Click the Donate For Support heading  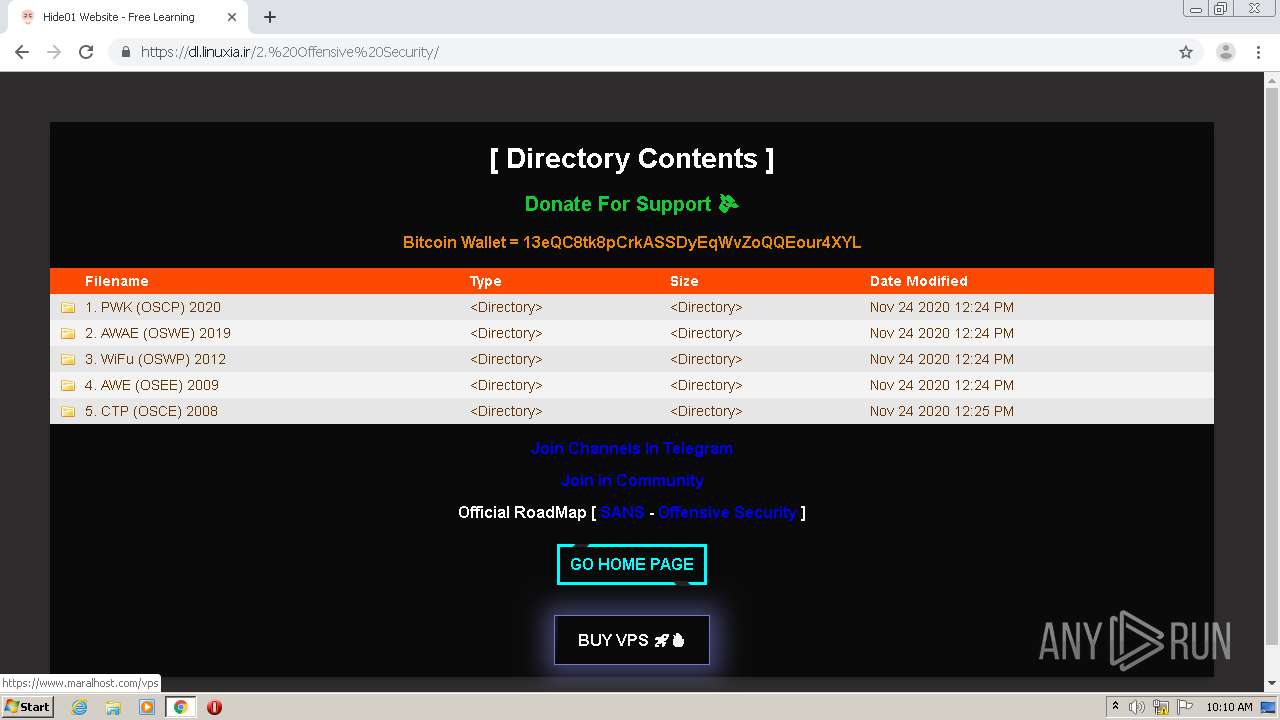pyautogui.click(x=631, y=204)
